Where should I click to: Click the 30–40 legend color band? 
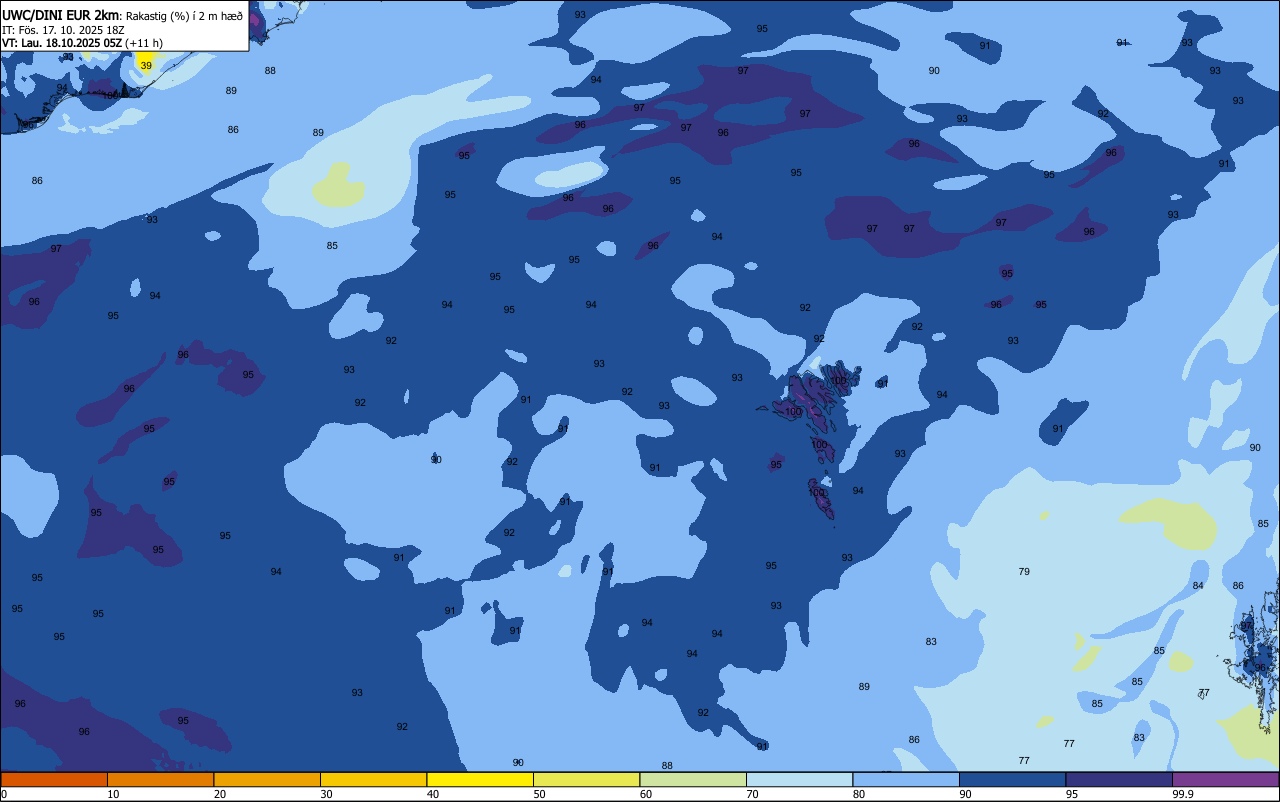tap(373, 779)
